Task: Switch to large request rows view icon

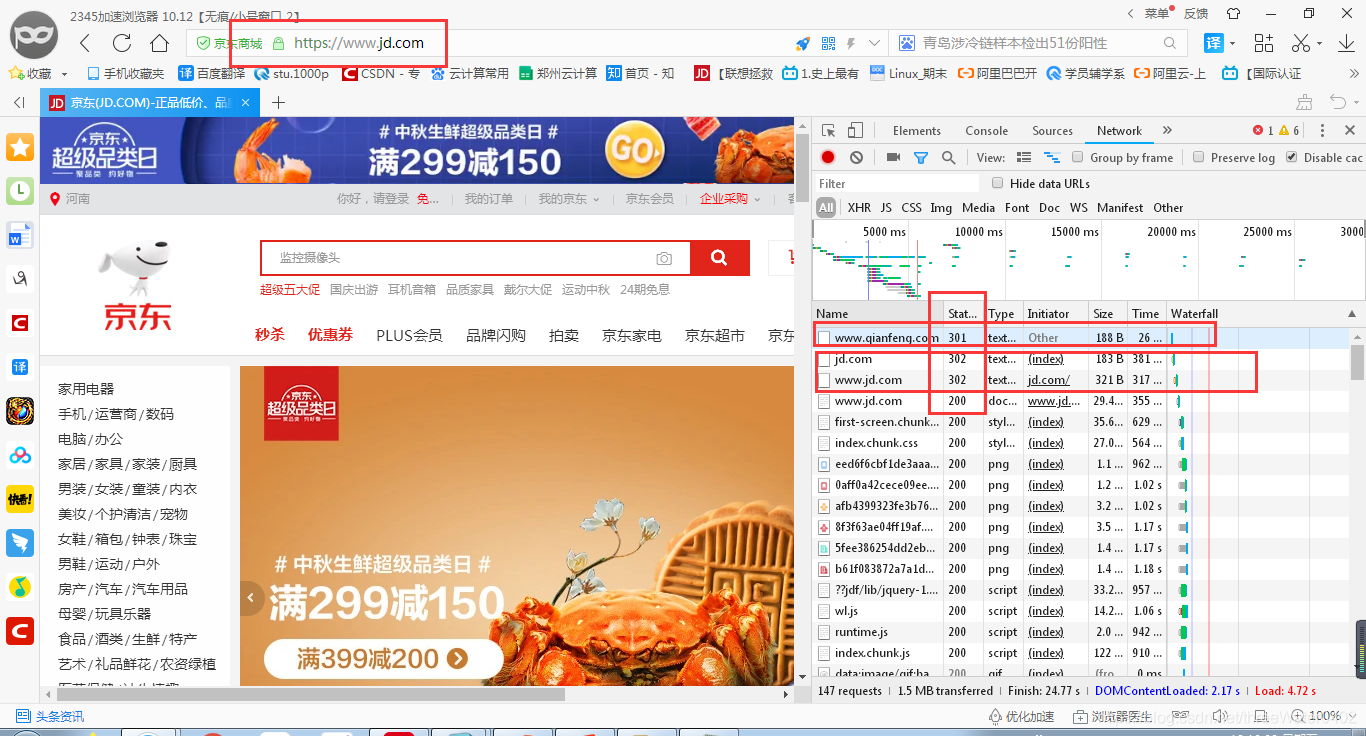Action: (x=1023, y=157)
